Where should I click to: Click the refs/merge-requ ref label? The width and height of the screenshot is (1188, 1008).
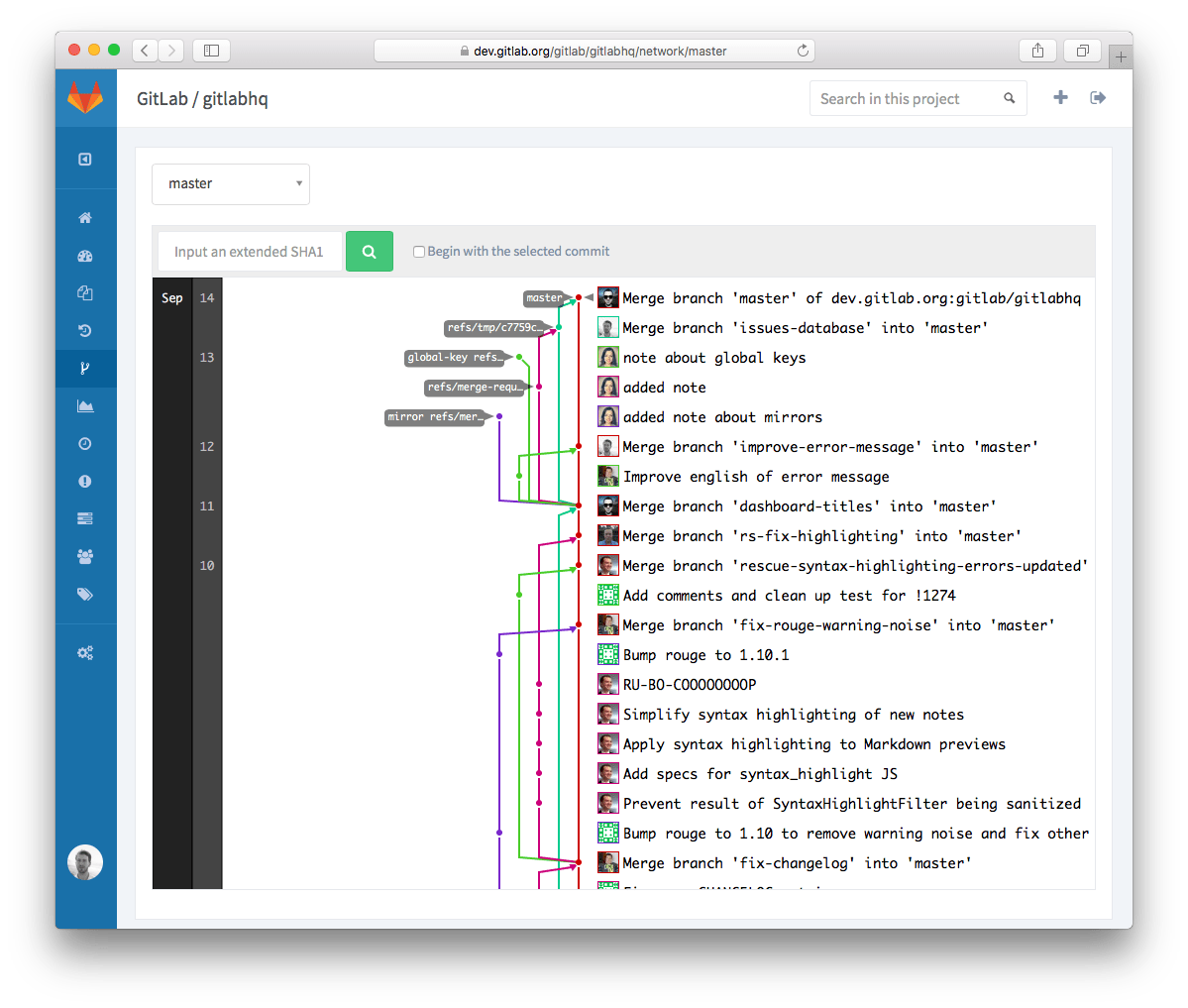477,388
